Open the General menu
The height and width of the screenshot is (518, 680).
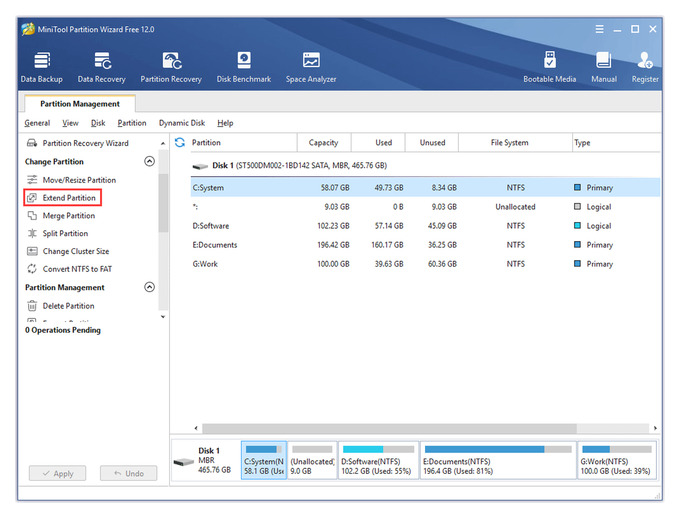click(x=37, y=123)
